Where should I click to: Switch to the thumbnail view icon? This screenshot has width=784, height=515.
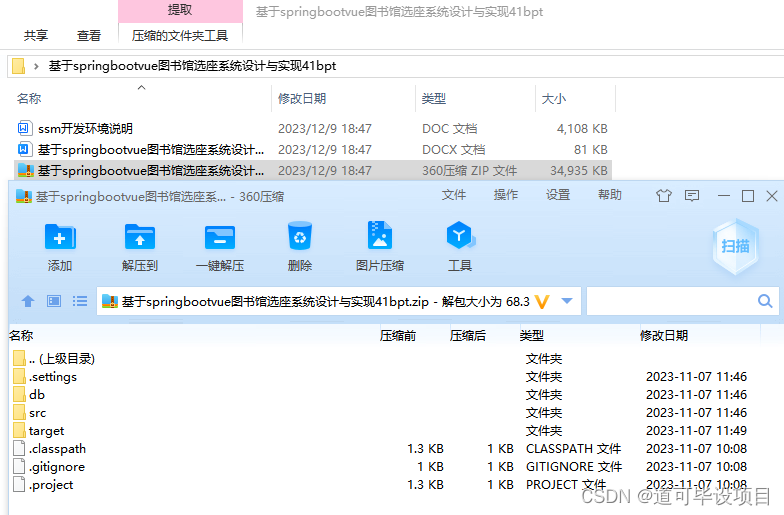click(x=54, y=301)
